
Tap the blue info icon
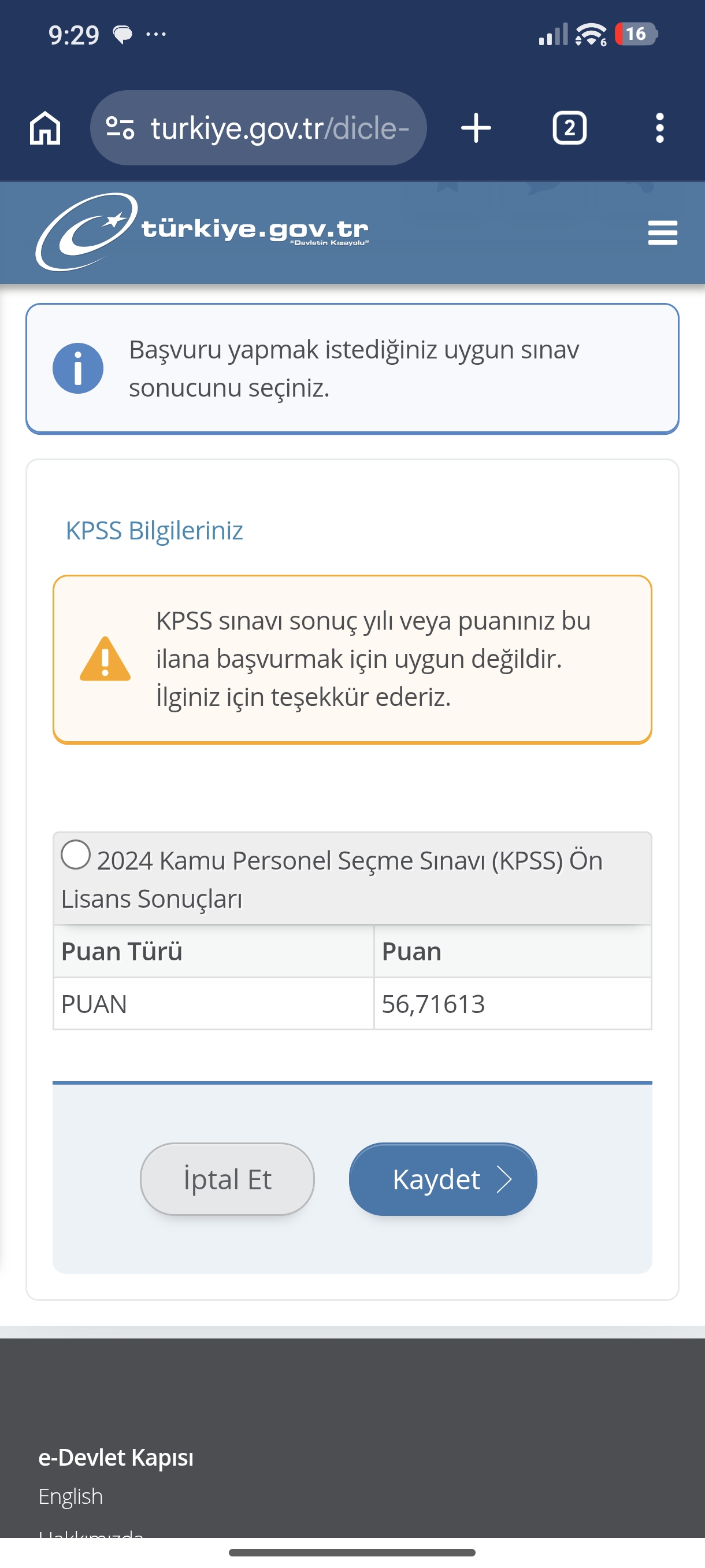click(x=78, y=368)
